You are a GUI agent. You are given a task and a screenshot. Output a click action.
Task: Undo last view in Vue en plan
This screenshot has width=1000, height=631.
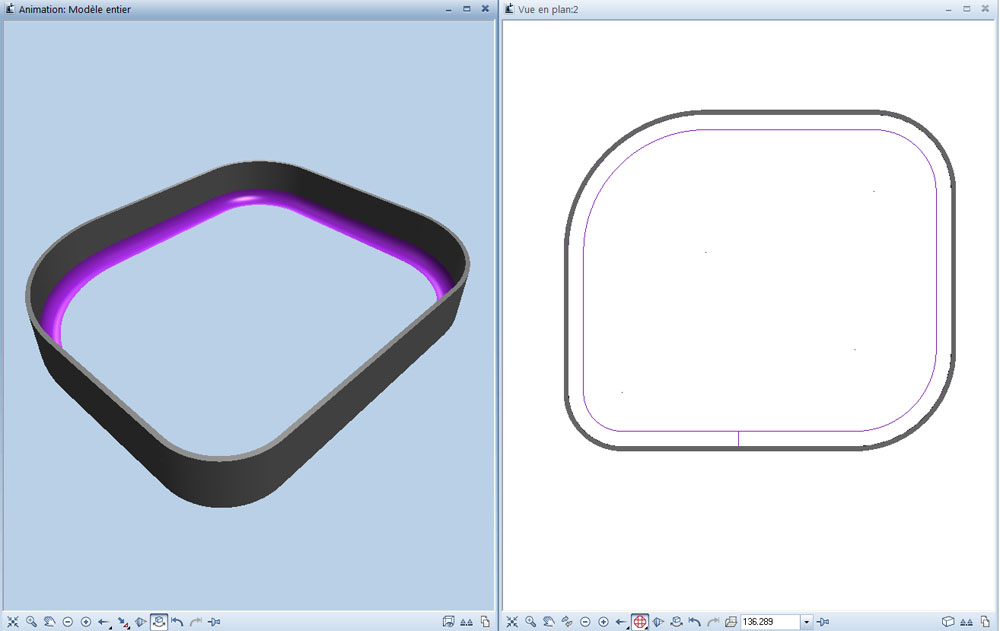695,621
